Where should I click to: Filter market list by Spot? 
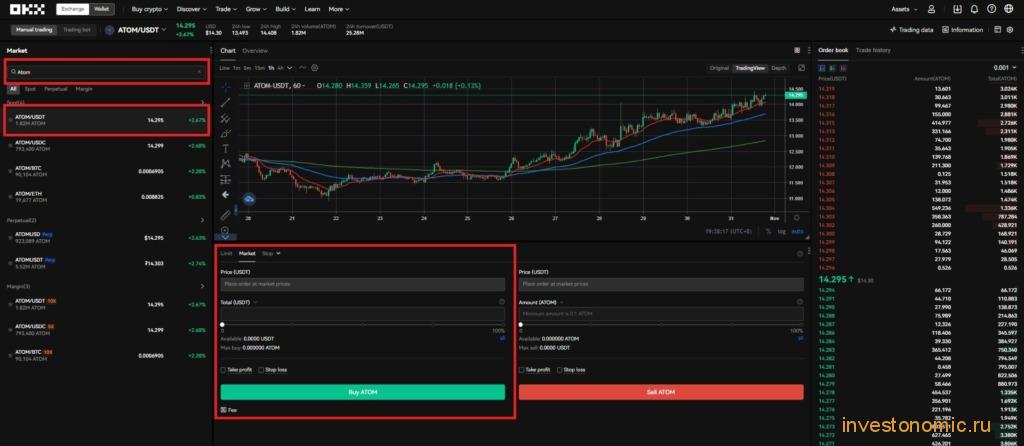click(30, 88)
